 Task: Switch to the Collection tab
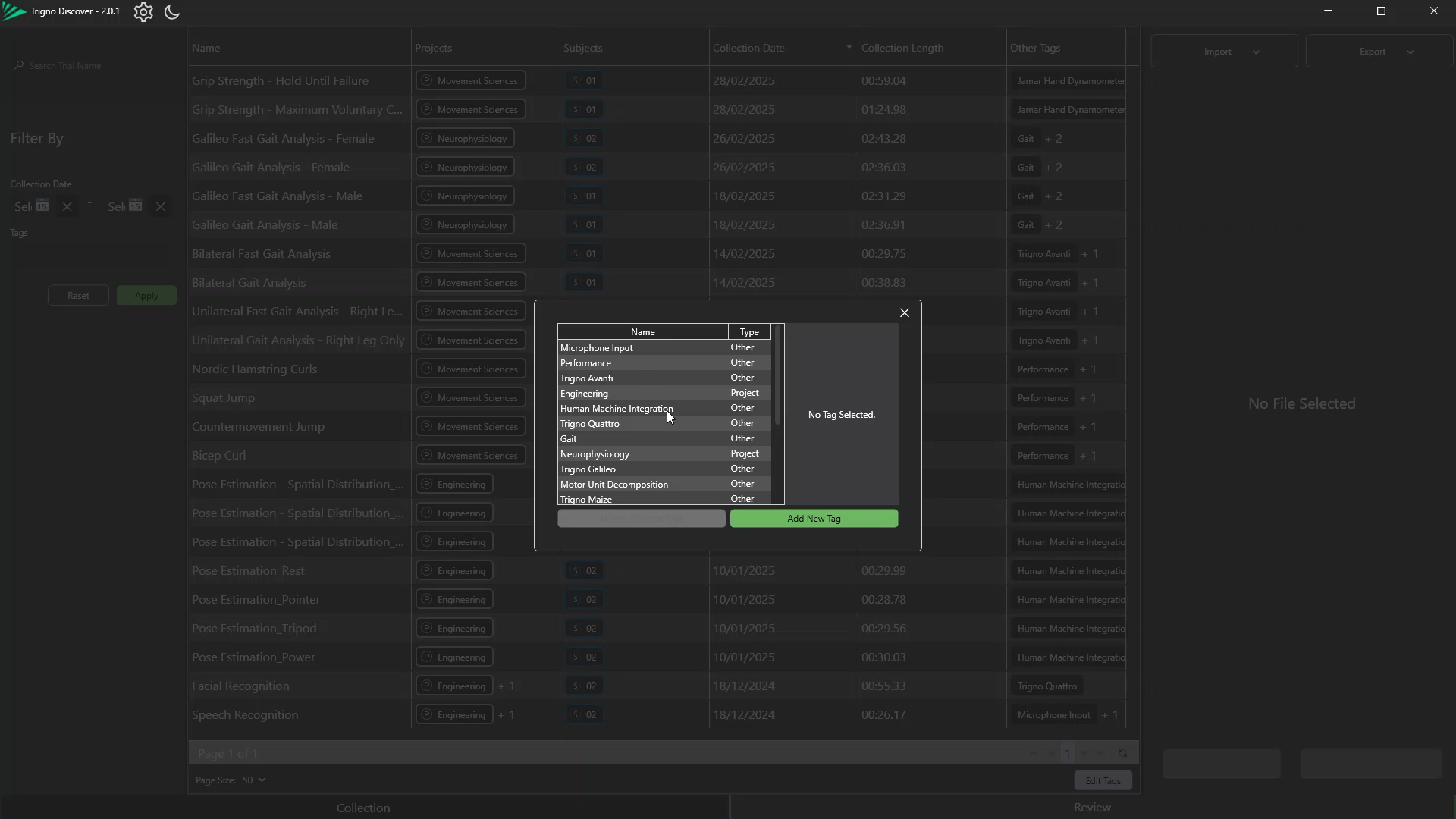pos(363,808)
